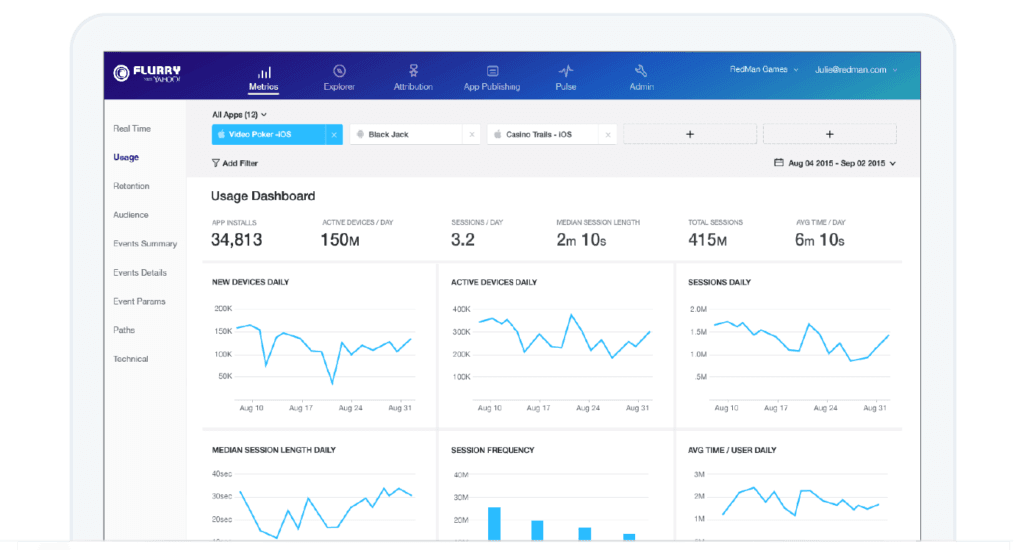Click the Flurry logo
This screenshot has height=550, width=1024.
coord(147,73)
